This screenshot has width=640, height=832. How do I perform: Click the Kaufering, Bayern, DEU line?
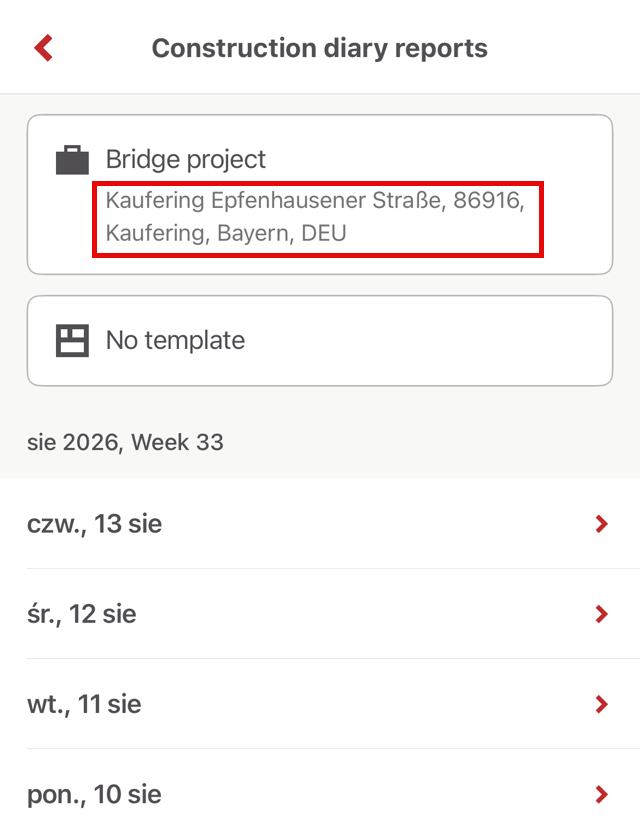[226, 233]
